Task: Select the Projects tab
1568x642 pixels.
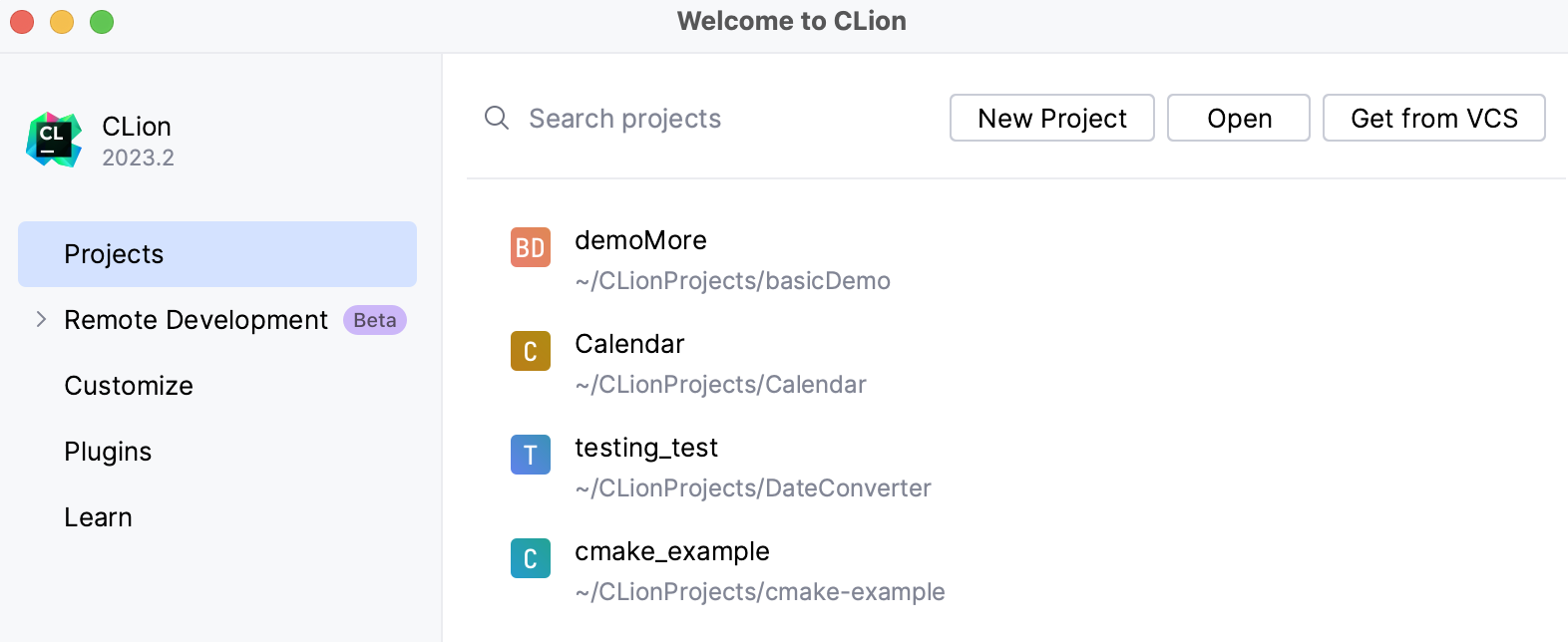Action: pyautogui.click(x=216, y=254)
